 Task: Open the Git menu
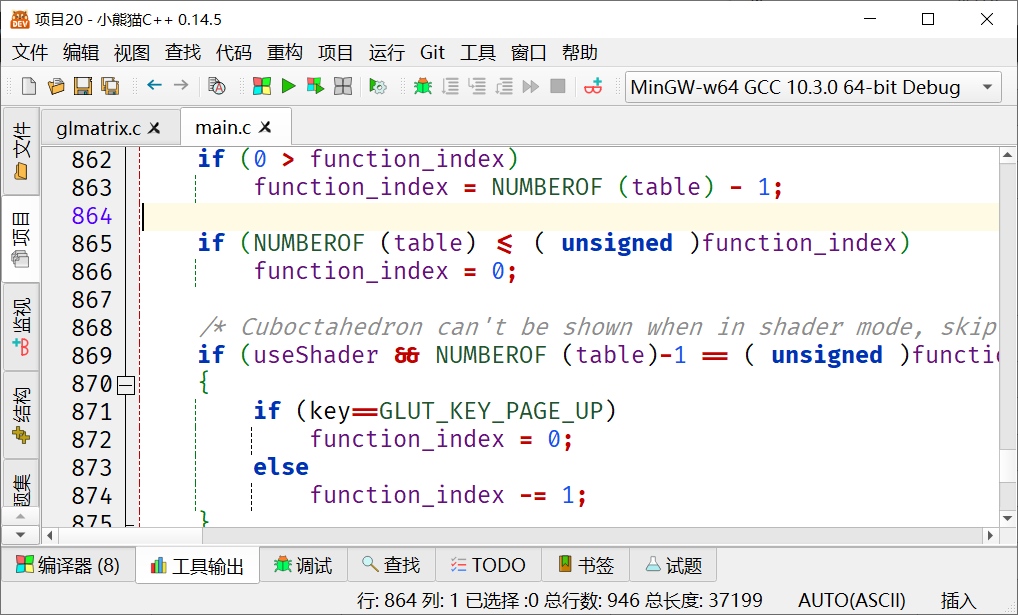tap(432, 53)
